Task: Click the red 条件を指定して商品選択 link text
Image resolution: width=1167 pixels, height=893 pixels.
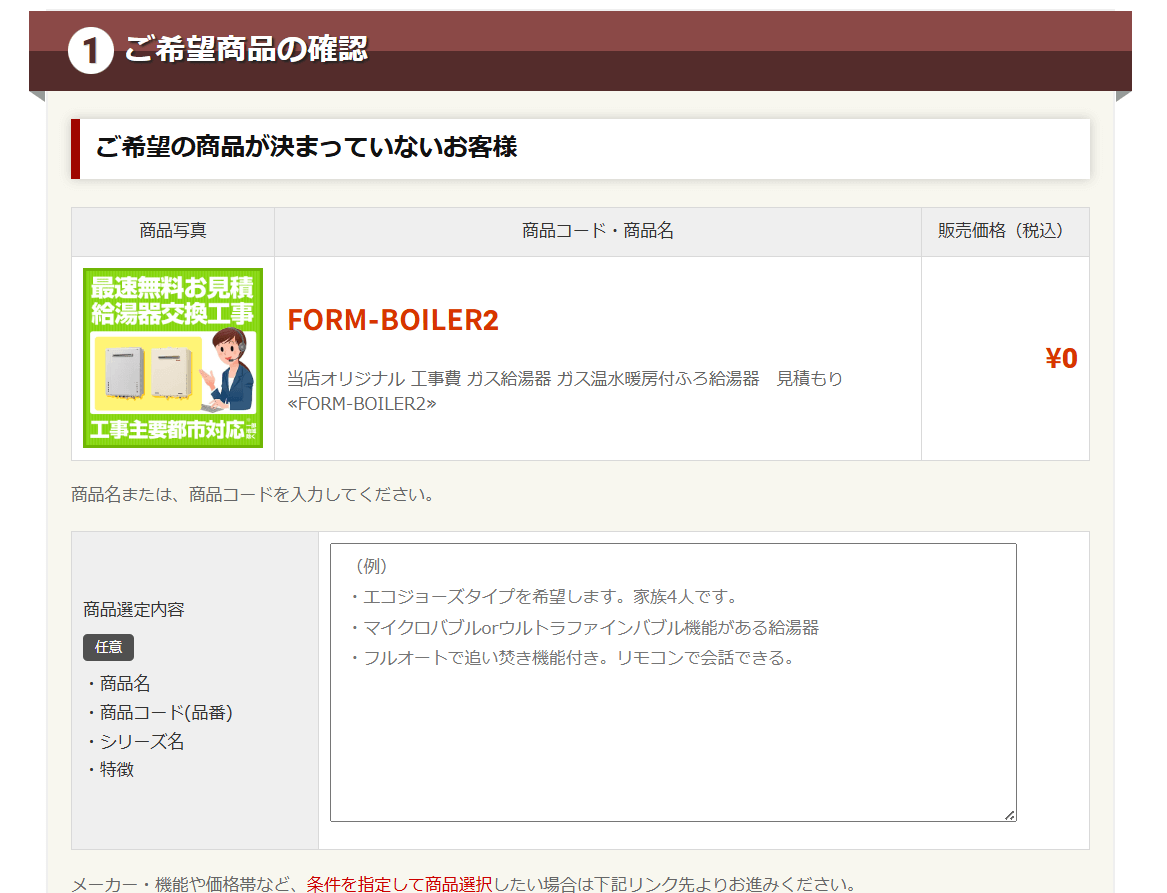Action: (x=399, y=884)
